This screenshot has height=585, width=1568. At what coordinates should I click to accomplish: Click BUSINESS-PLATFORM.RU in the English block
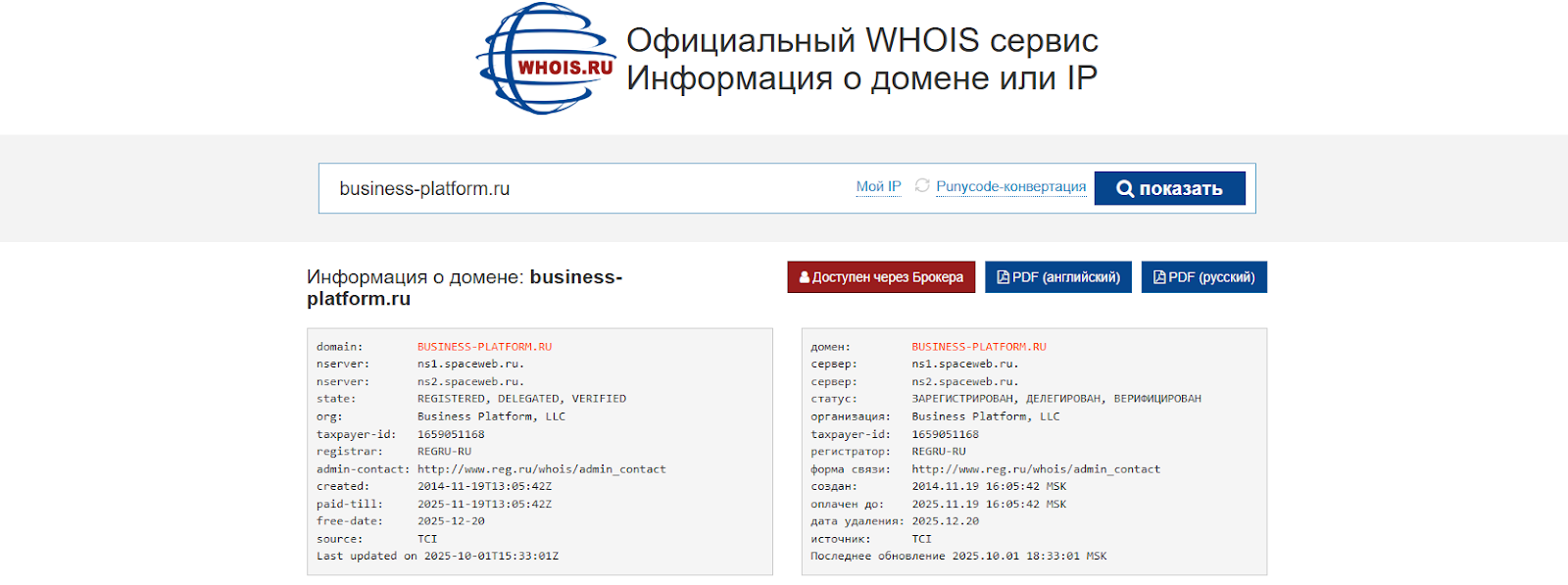[x=485, y=347]
